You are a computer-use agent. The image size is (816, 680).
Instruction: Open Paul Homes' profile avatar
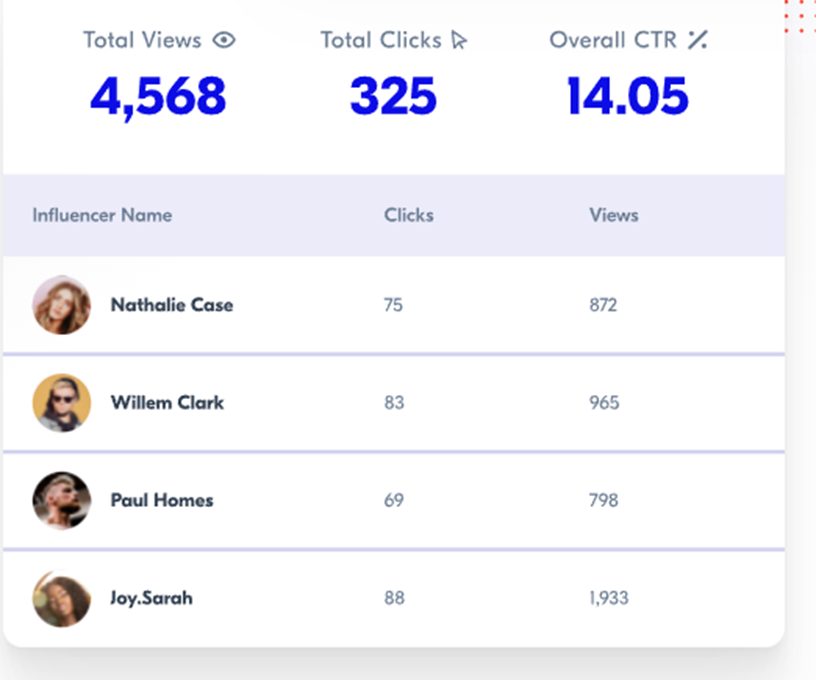(x=61, y=501)
